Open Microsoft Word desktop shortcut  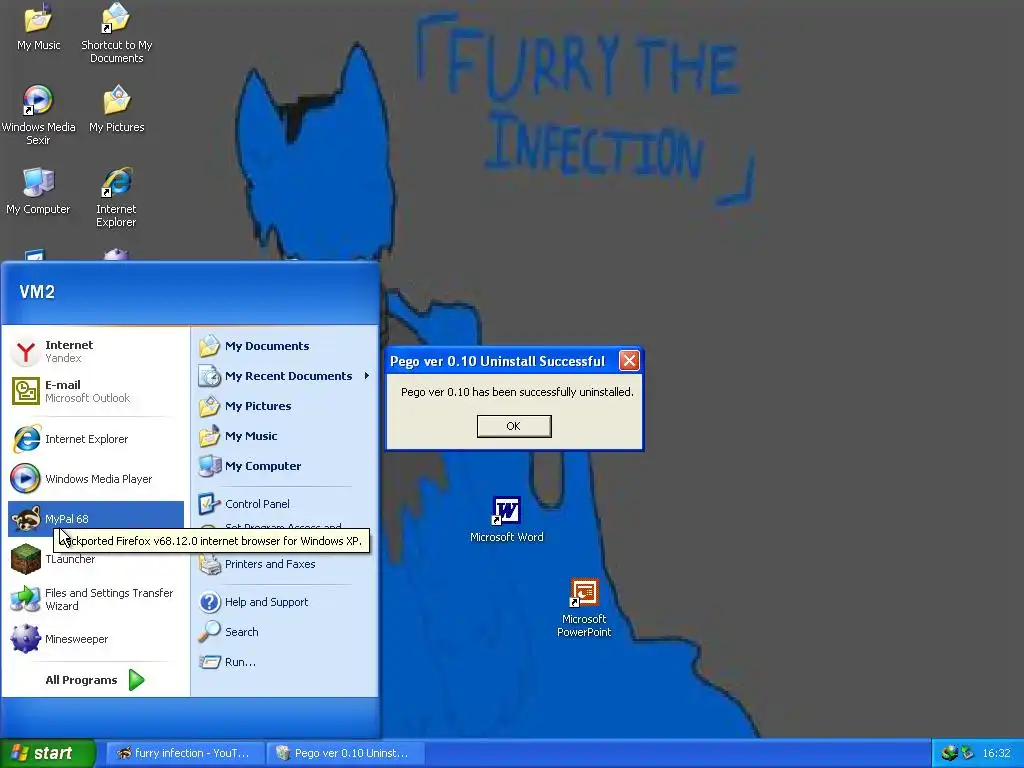pyautogui.click(x=507, y=520)
